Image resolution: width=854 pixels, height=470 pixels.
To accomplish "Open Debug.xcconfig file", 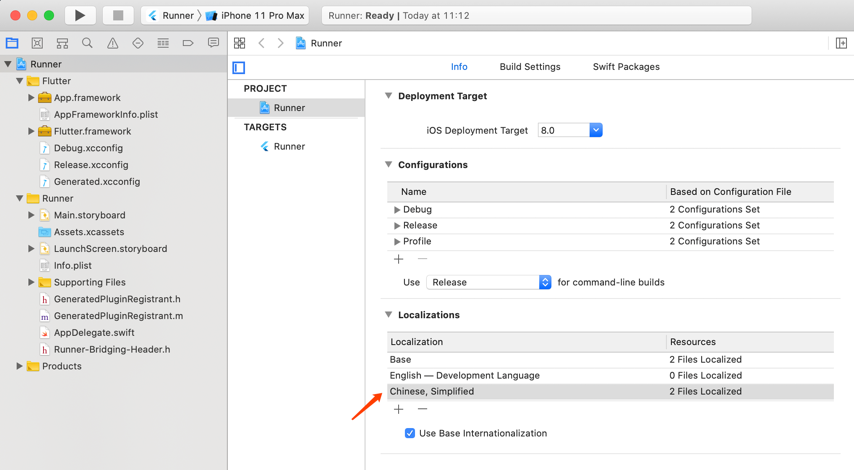I will click(x=88, y=148).
